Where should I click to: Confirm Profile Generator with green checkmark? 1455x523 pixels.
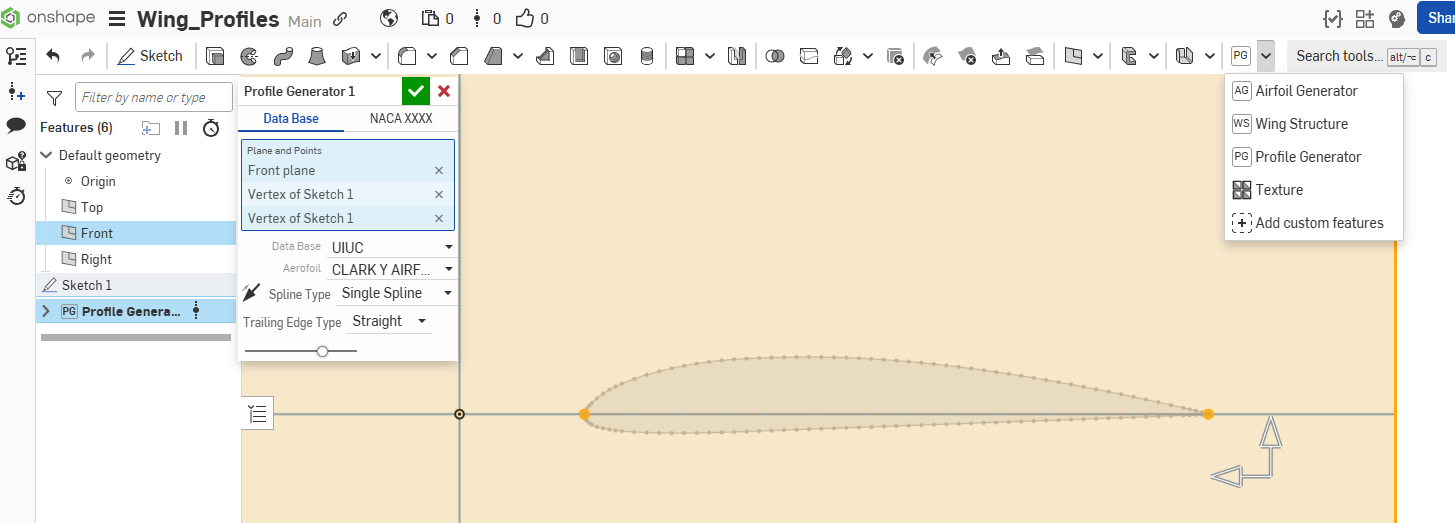click(416, 91)
